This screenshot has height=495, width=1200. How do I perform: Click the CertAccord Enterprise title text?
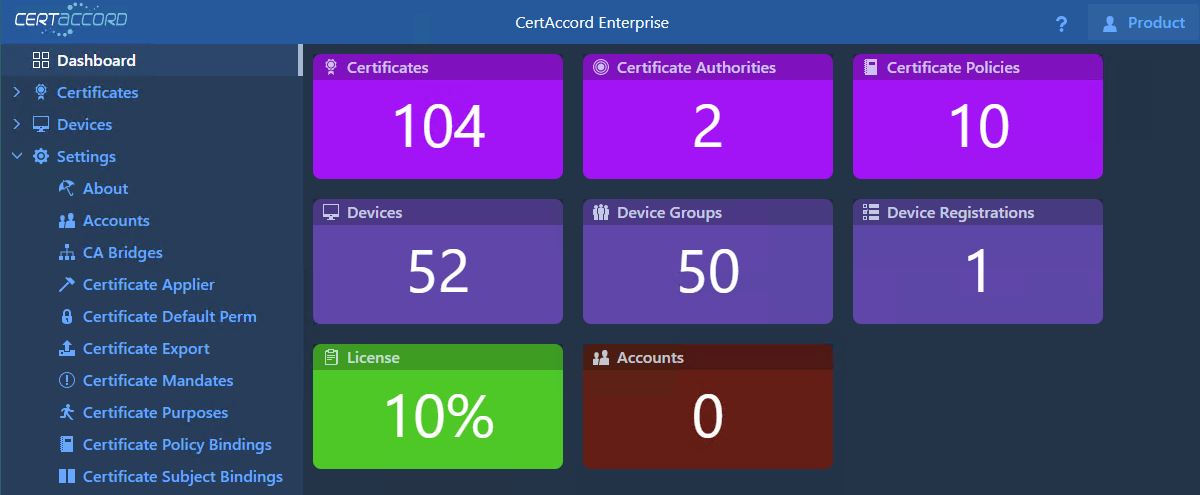[592, 22]
